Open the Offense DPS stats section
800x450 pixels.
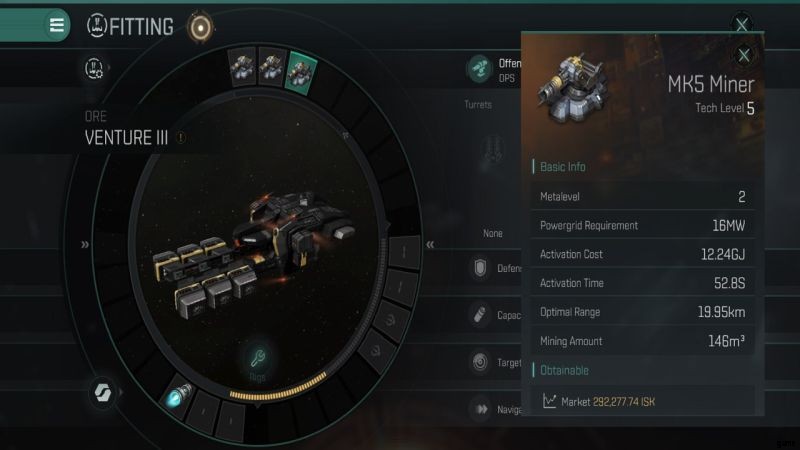click(494, 69)
